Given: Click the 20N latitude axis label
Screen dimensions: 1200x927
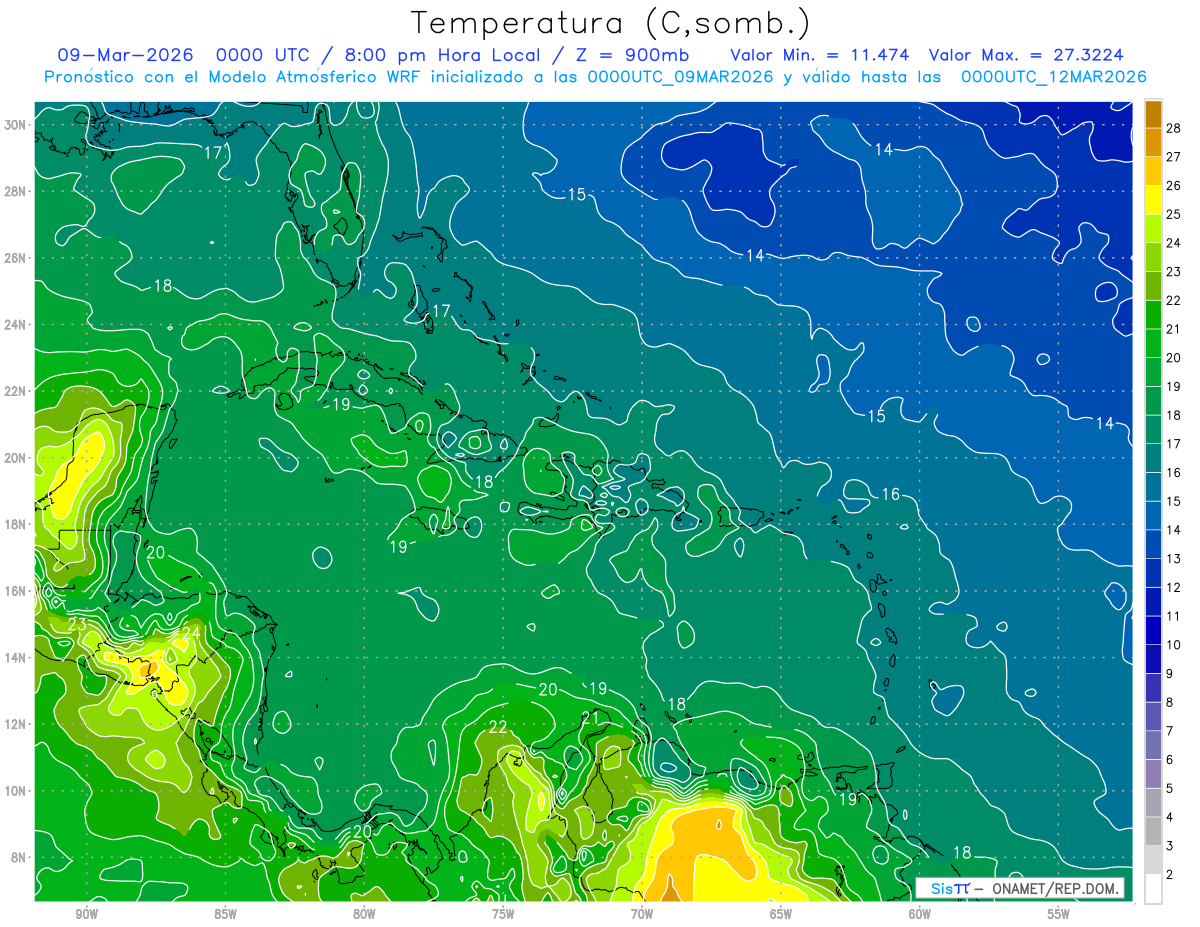Looking at the screenshot, I should (x=14, y=458).
